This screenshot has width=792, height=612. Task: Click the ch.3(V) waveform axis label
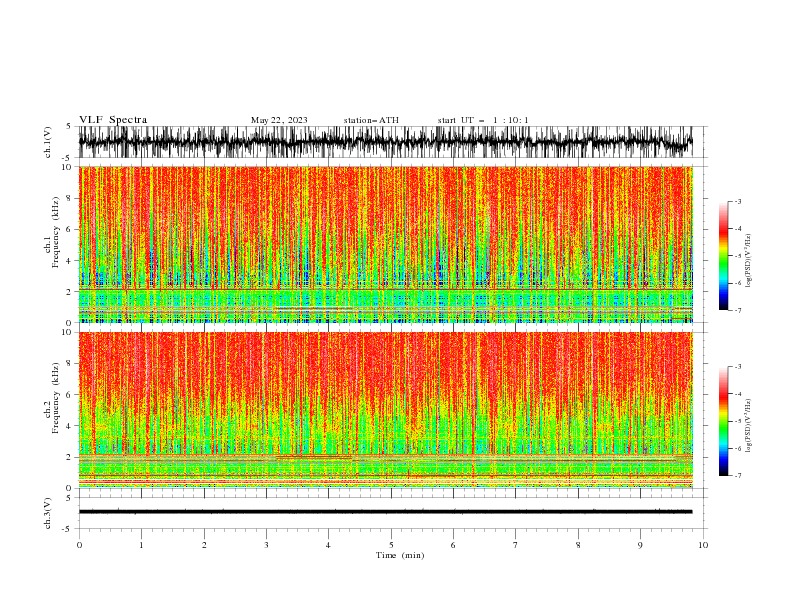(48, 513)
